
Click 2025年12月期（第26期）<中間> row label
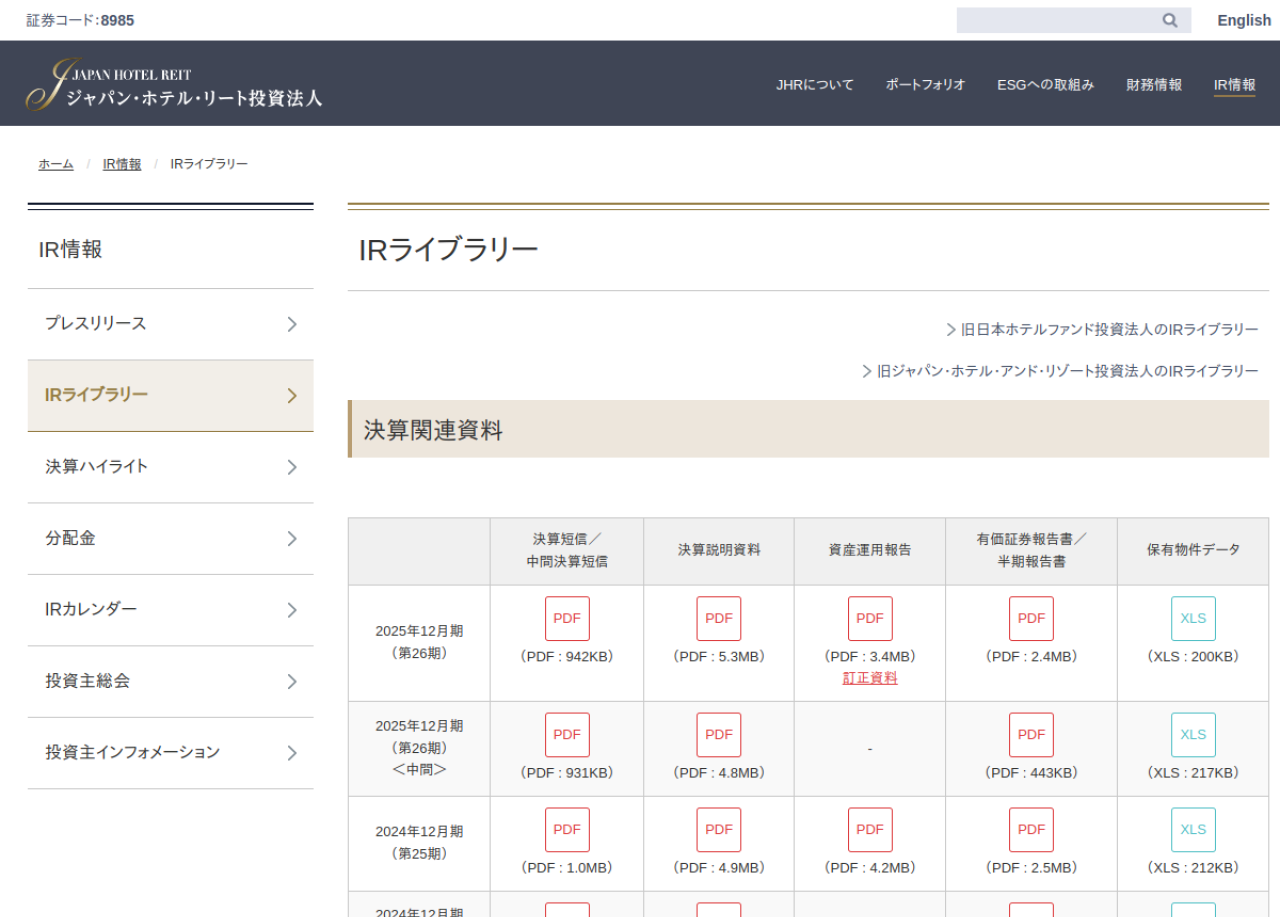pyautogui.click(x=419, y=748)
